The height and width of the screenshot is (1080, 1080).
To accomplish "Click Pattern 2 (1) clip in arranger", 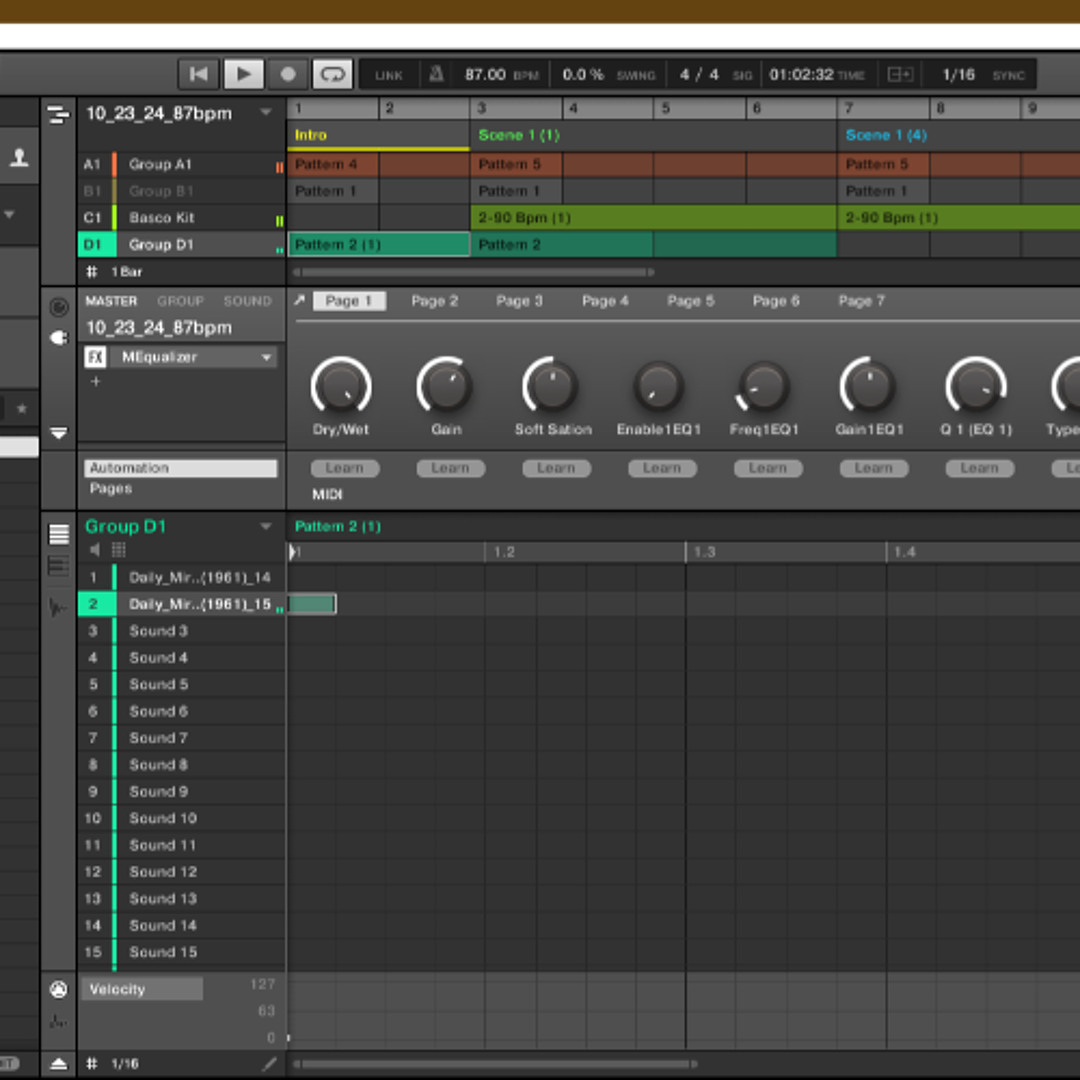I will pos(378,245).
